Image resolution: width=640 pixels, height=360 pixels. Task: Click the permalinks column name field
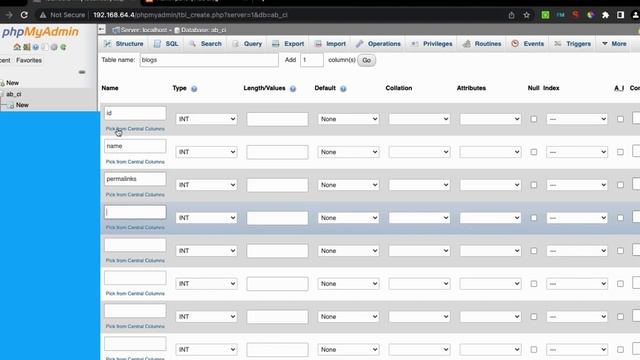[x=135, y=179]
